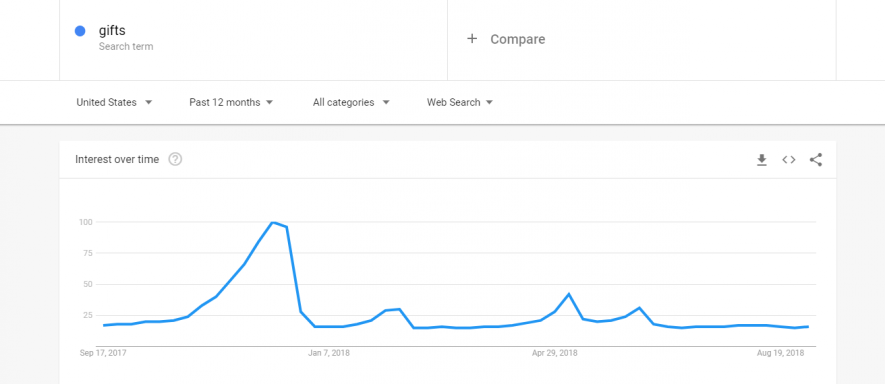Image resolution: width=885 pixels, height=389 pixels.
Task: Click the Interest over time heading
Action: pyautogui.click(x=117, y=159)
